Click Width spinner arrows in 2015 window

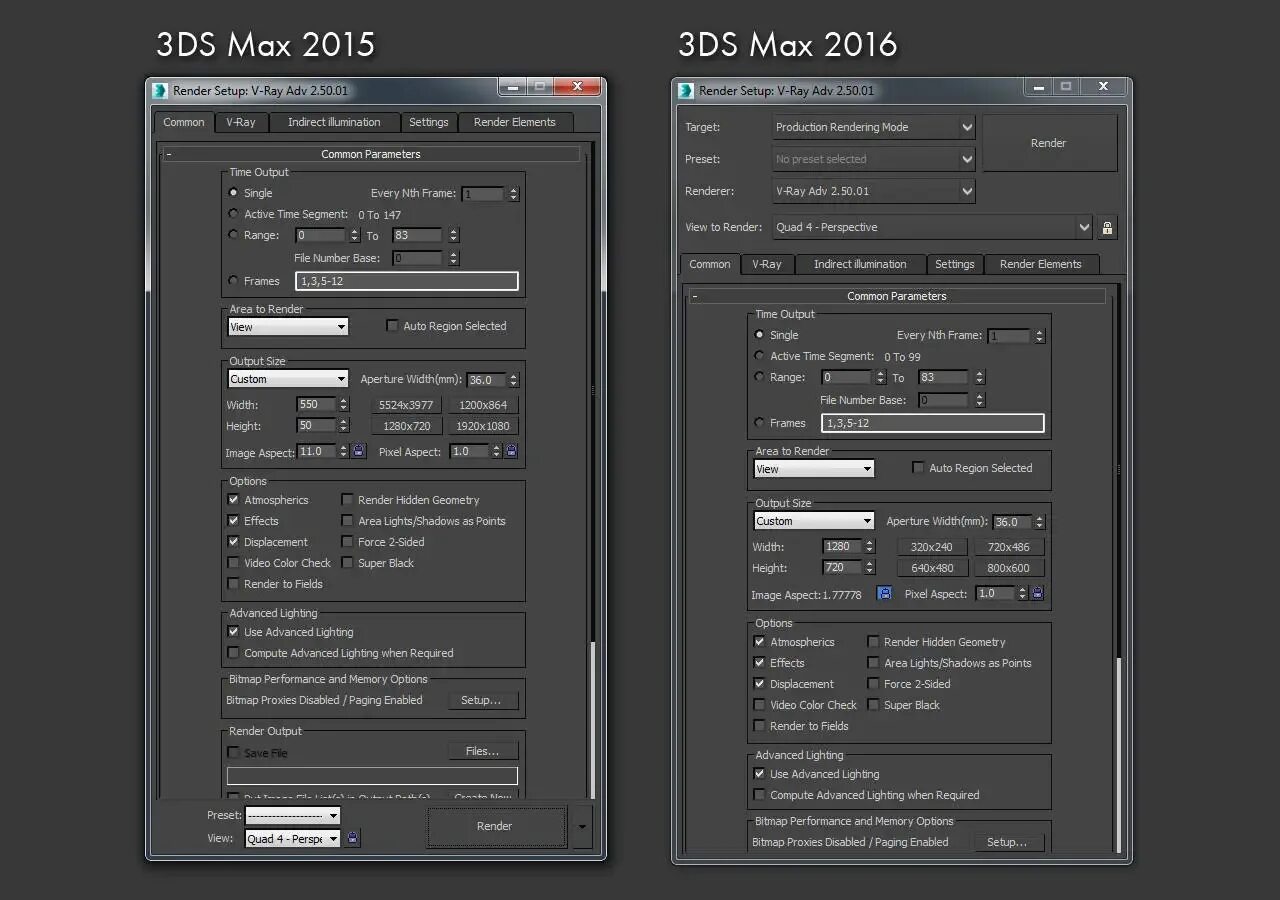pyautogui.click(x=344, y=404)
